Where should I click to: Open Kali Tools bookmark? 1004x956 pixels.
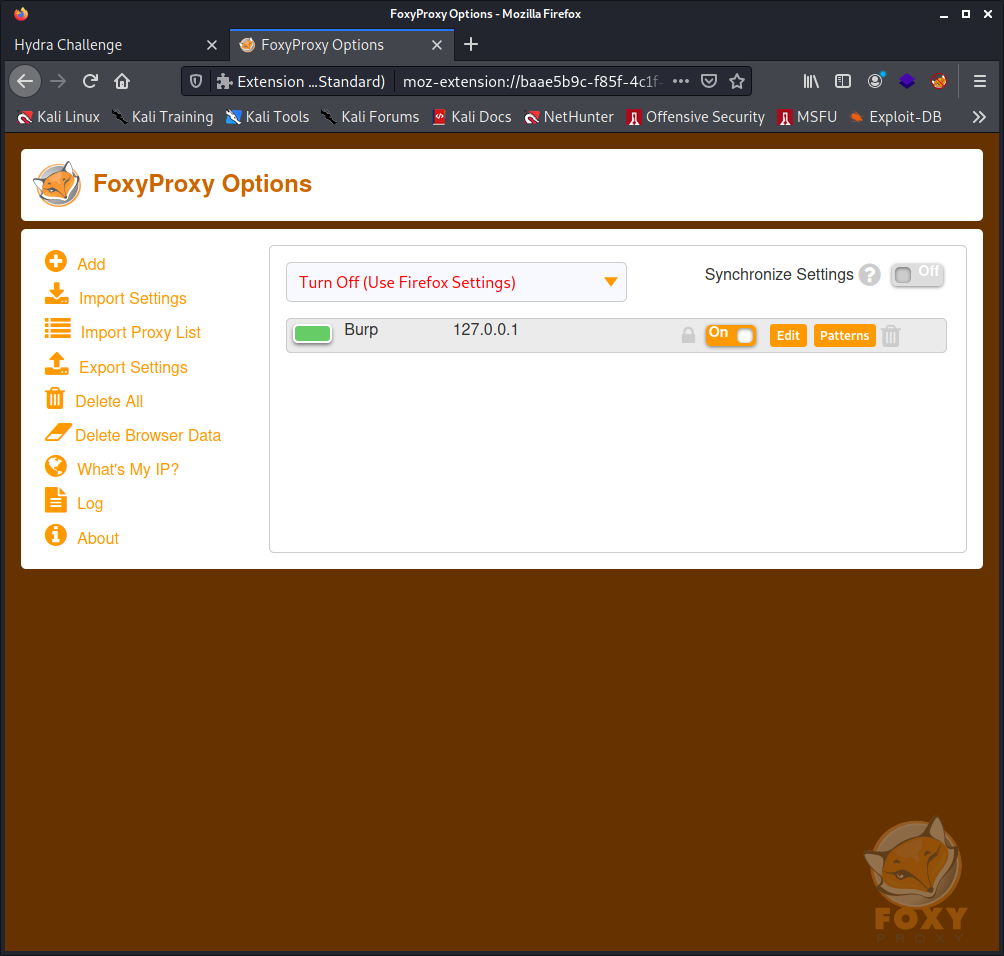pyautogui.click(x=268, y=117)
